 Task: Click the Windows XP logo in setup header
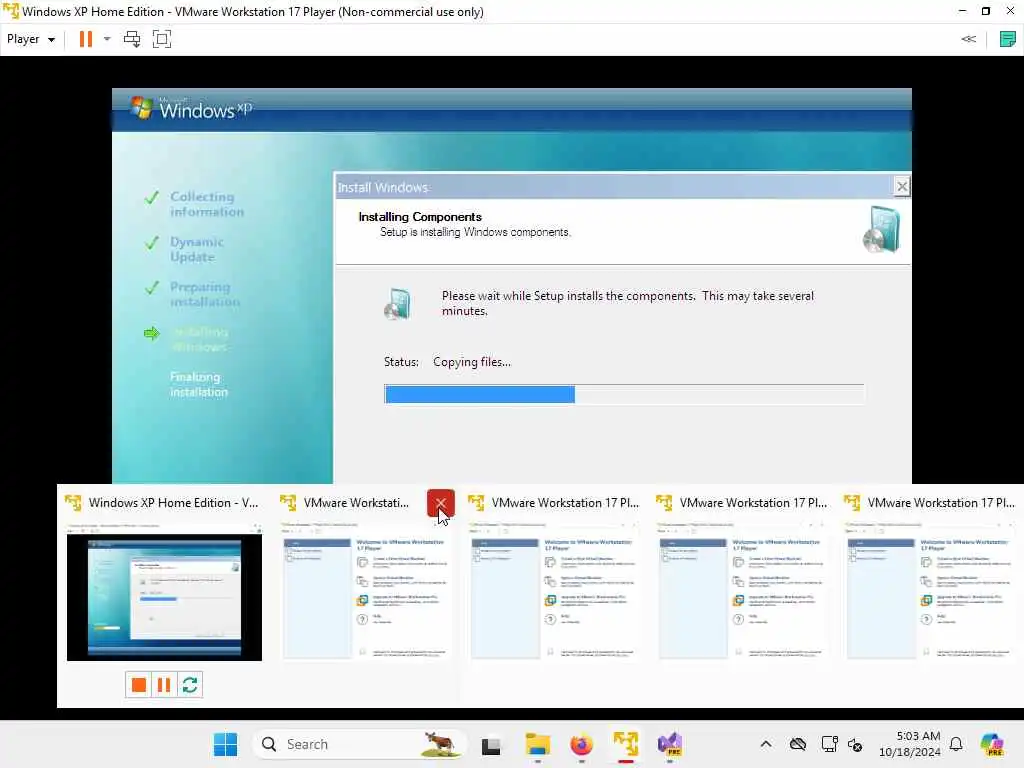[191, 108]
